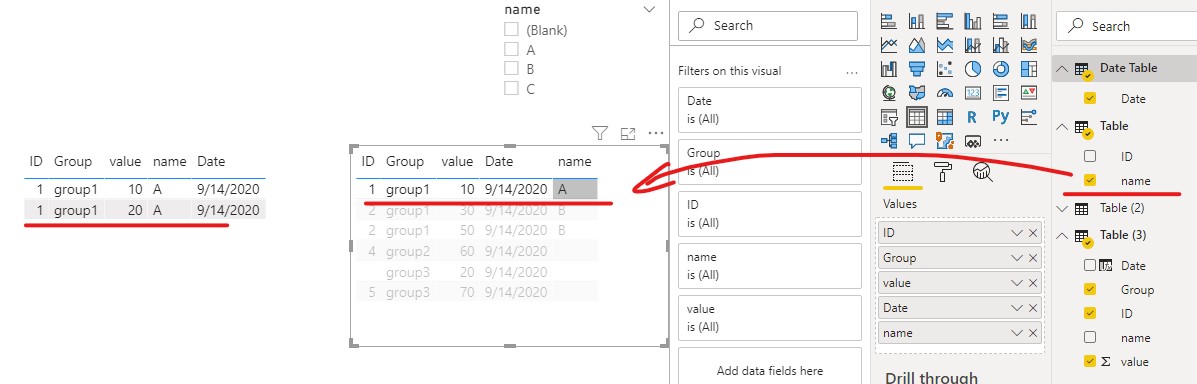This screenshot has height=384, width=1197.
Task: Select the matrix visual icon
Action: pos(945,118)
